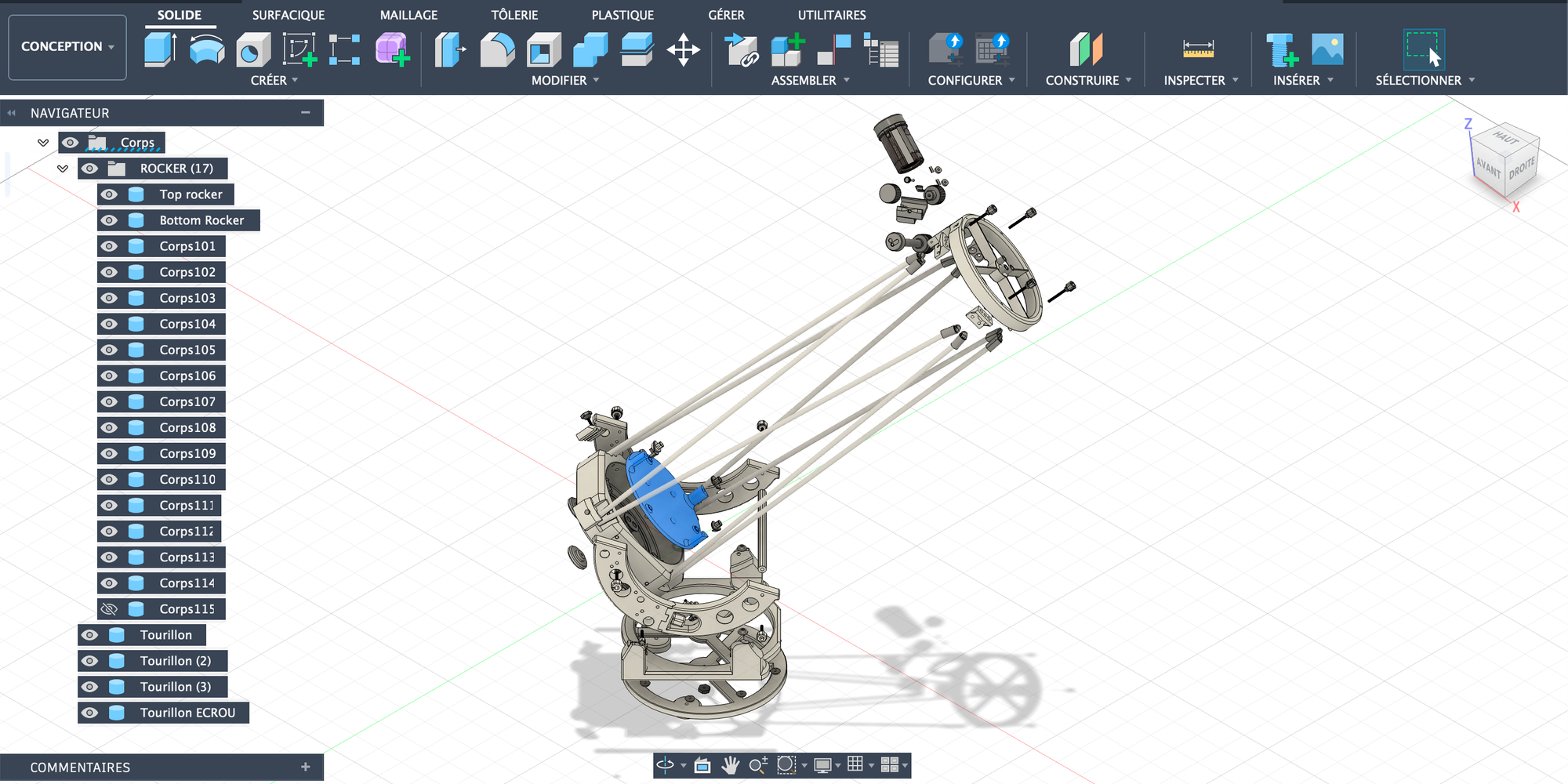Open the CRÉER dropdown menu
The image size is (1568, 784).
pyautogui.click(x=274, y=80)
